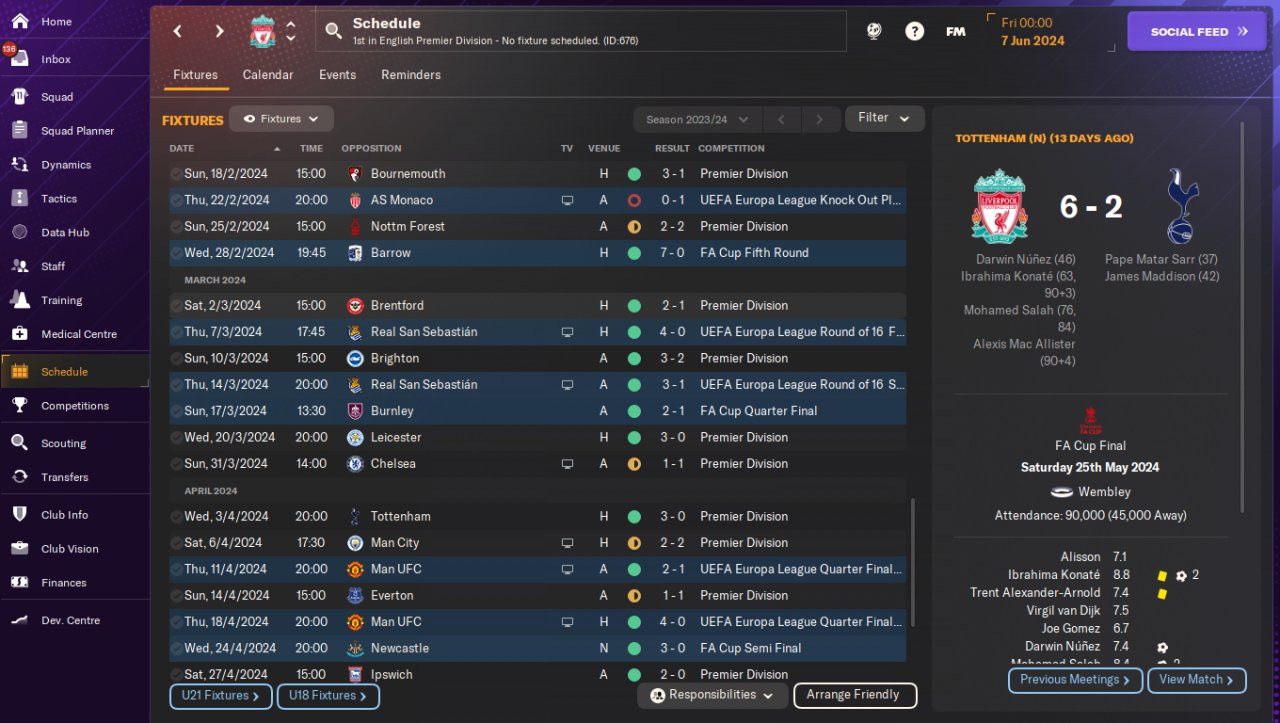
Task: Switch to the Calendar tab
Action: click(268, 75)
